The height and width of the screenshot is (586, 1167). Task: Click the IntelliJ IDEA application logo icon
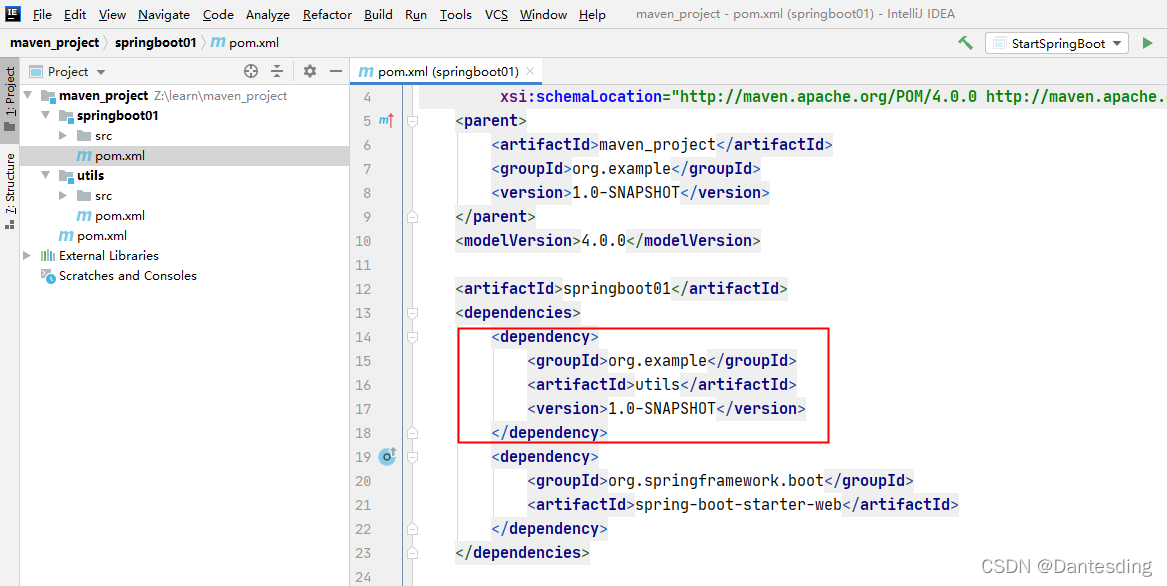[13, 14]
